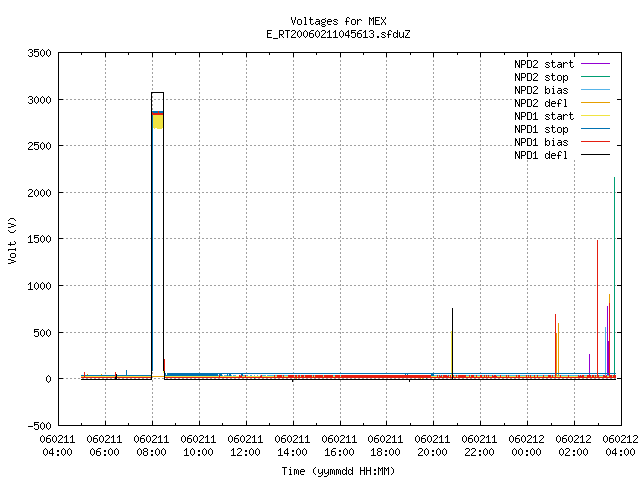Click the '16:00' x-axis tick label
The image size is (640, 480).
point(339,452)
